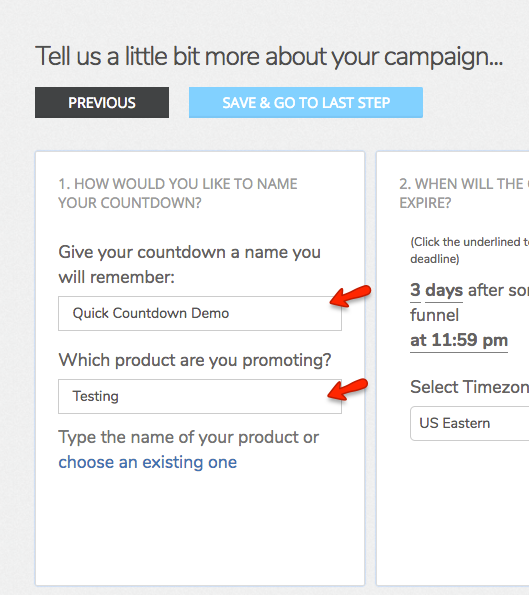
Task: Expand the US Eastern timezone dropdown
Action: point(469,423)
